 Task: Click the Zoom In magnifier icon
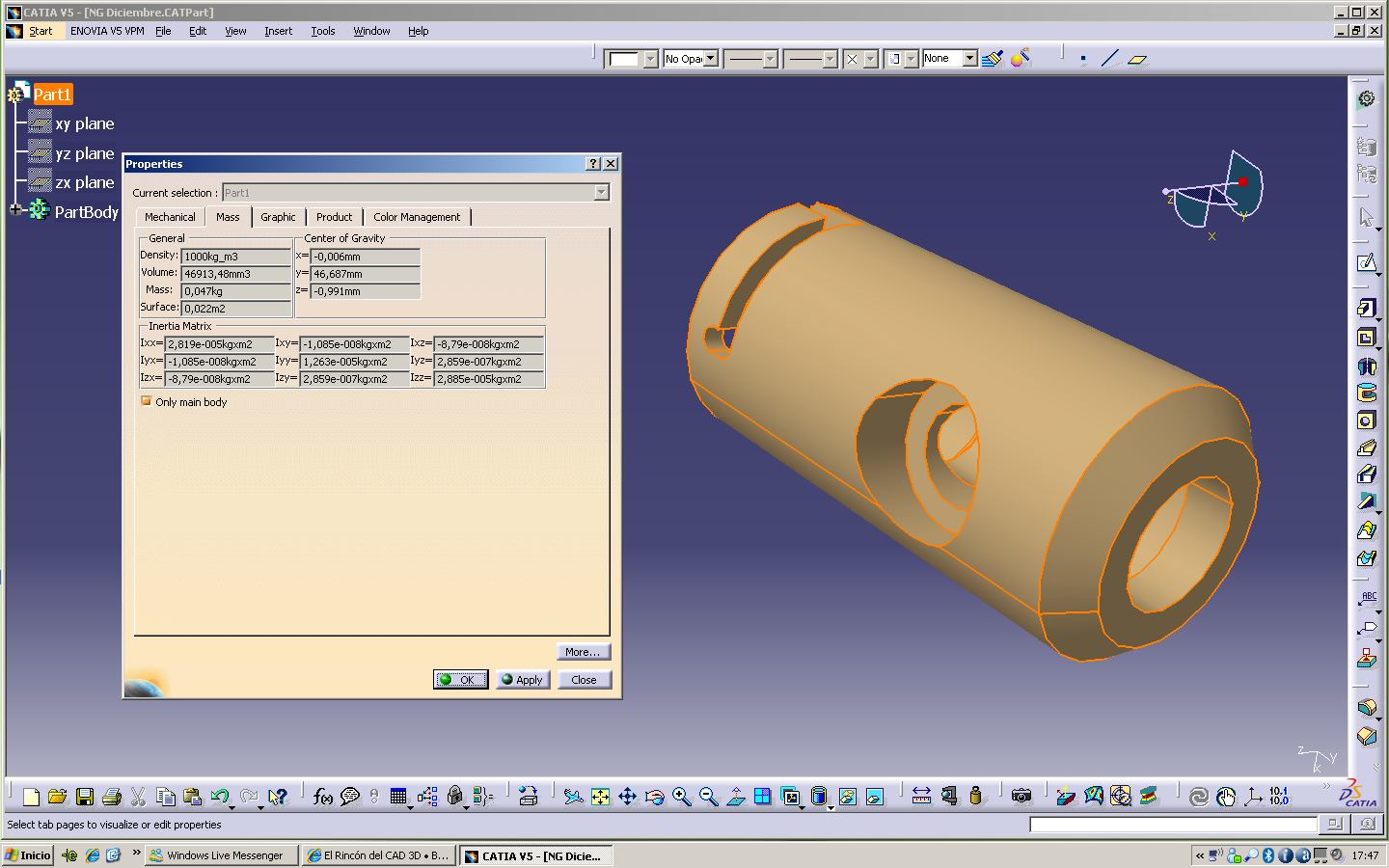coord(681,797)
